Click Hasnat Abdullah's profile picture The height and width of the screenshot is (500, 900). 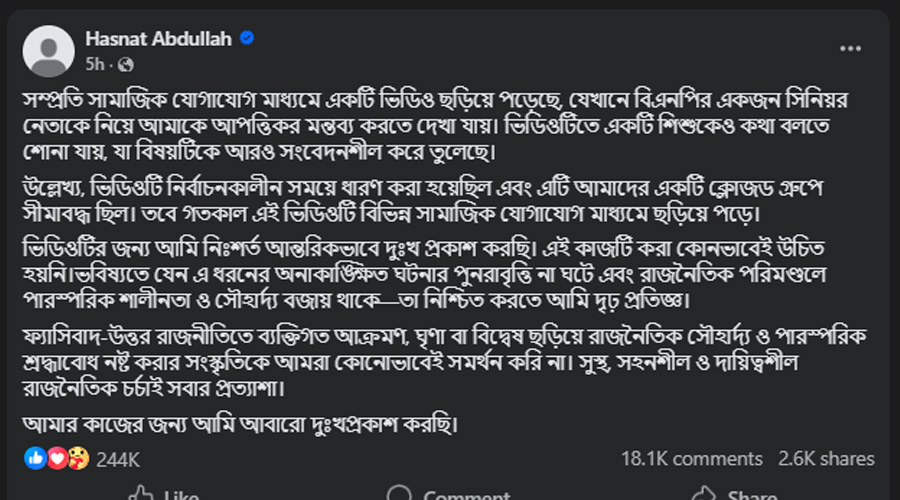[x=48, y=51]
